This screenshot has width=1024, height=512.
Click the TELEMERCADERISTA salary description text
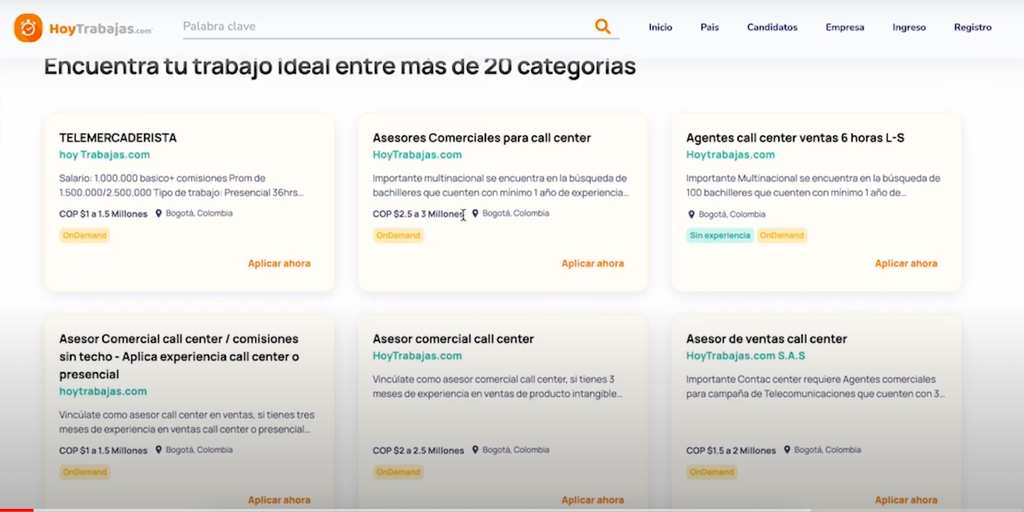(x=182, y=185)
